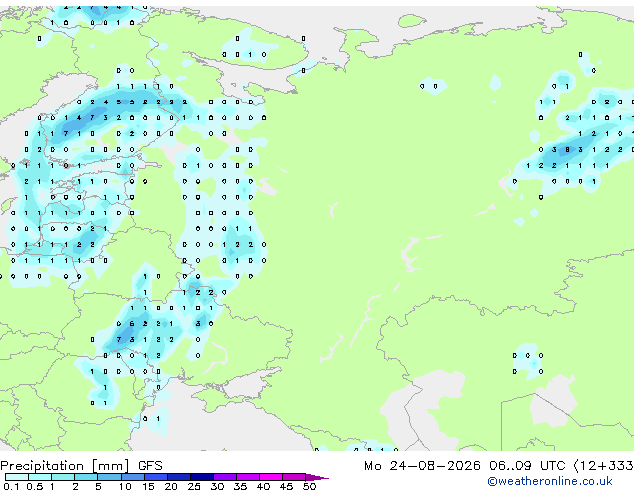
Task: Click the '50' legend scale label
Action: point(309,486)
